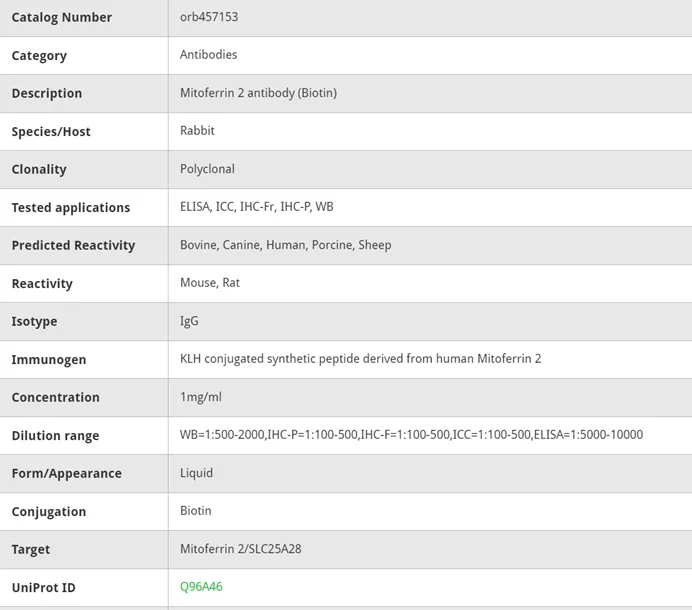Select the orb457153 catalog number text
Image resolution: width=692 pixels, height=610 pixels.
209,17
